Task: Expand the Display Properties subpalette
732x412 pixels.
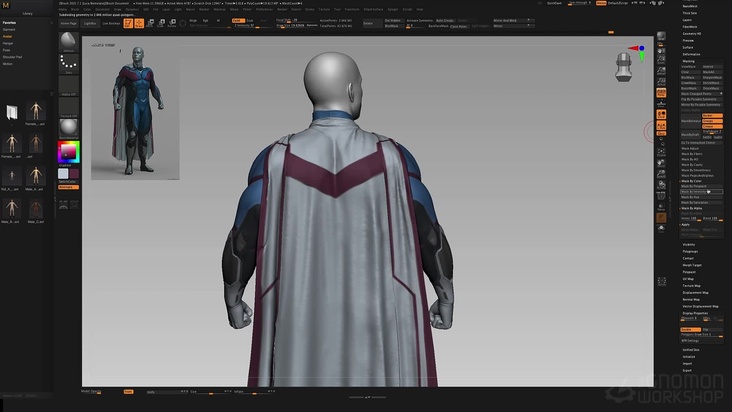Action: (x=695, y=314)
